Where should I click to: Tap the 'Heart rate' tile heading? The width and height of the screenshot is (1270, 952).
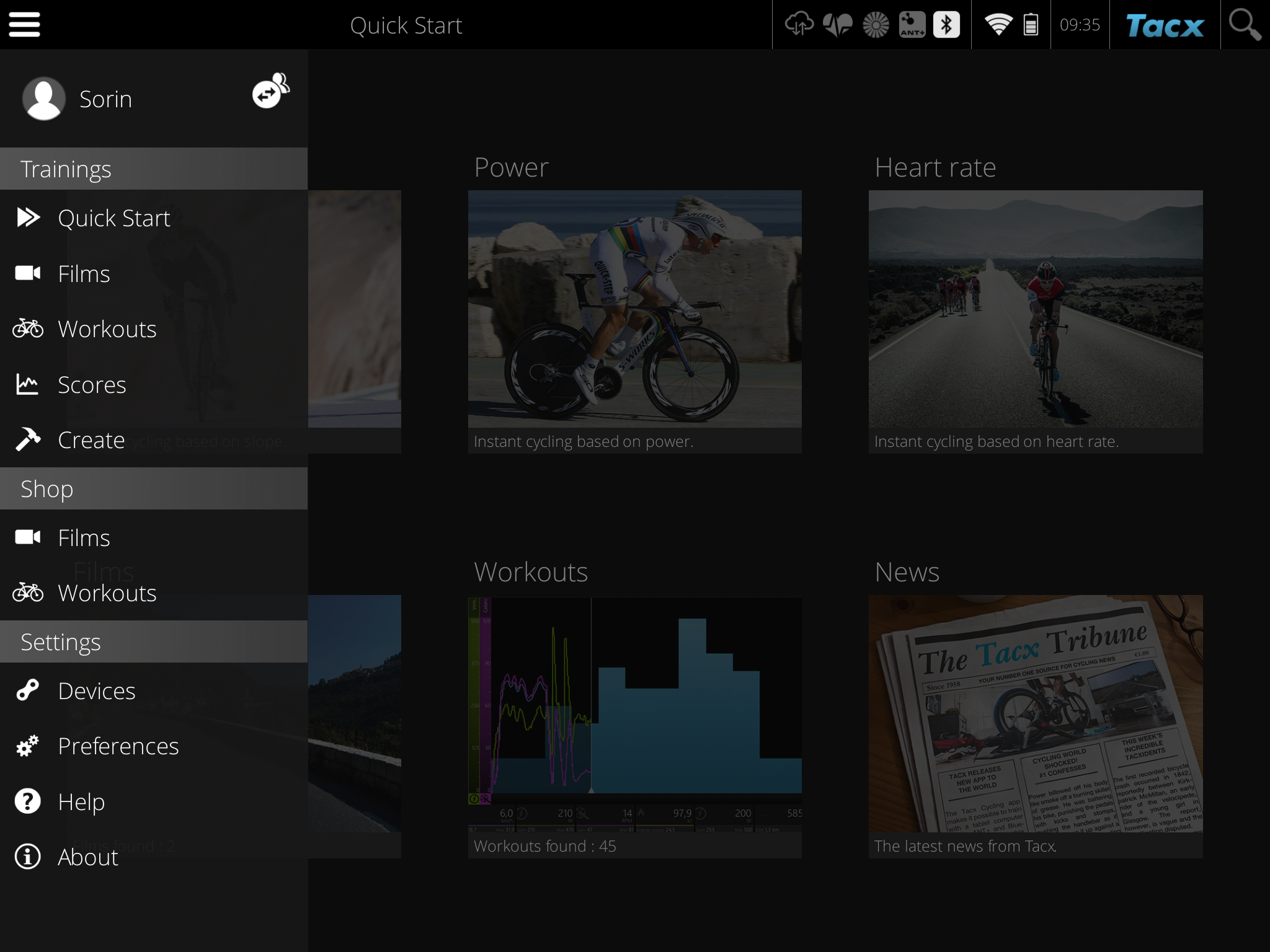pos(935,167)
